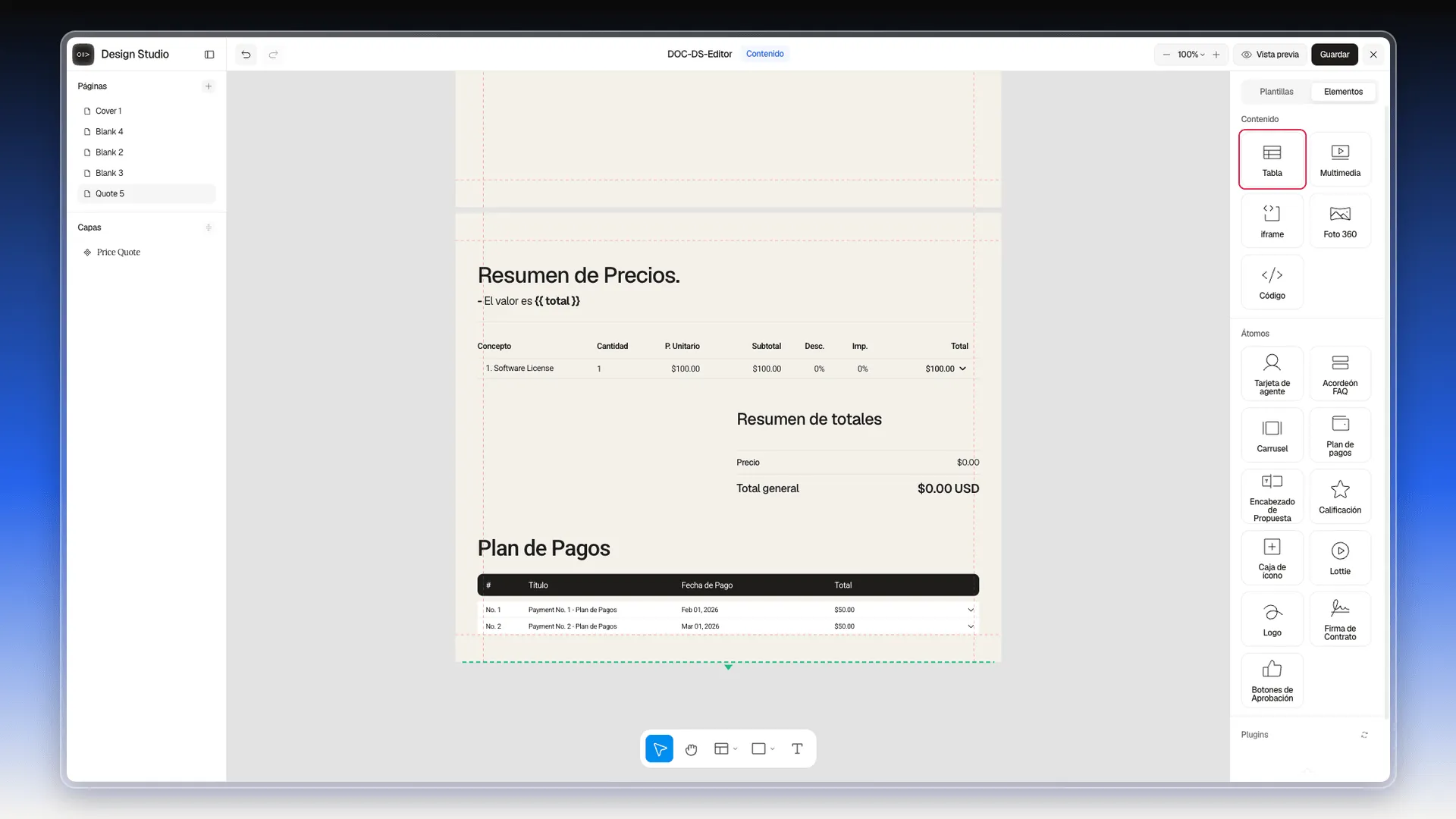This screenshot has height=819, width=1456.
Task: Insert the Código element
Action: [1272, 282]
